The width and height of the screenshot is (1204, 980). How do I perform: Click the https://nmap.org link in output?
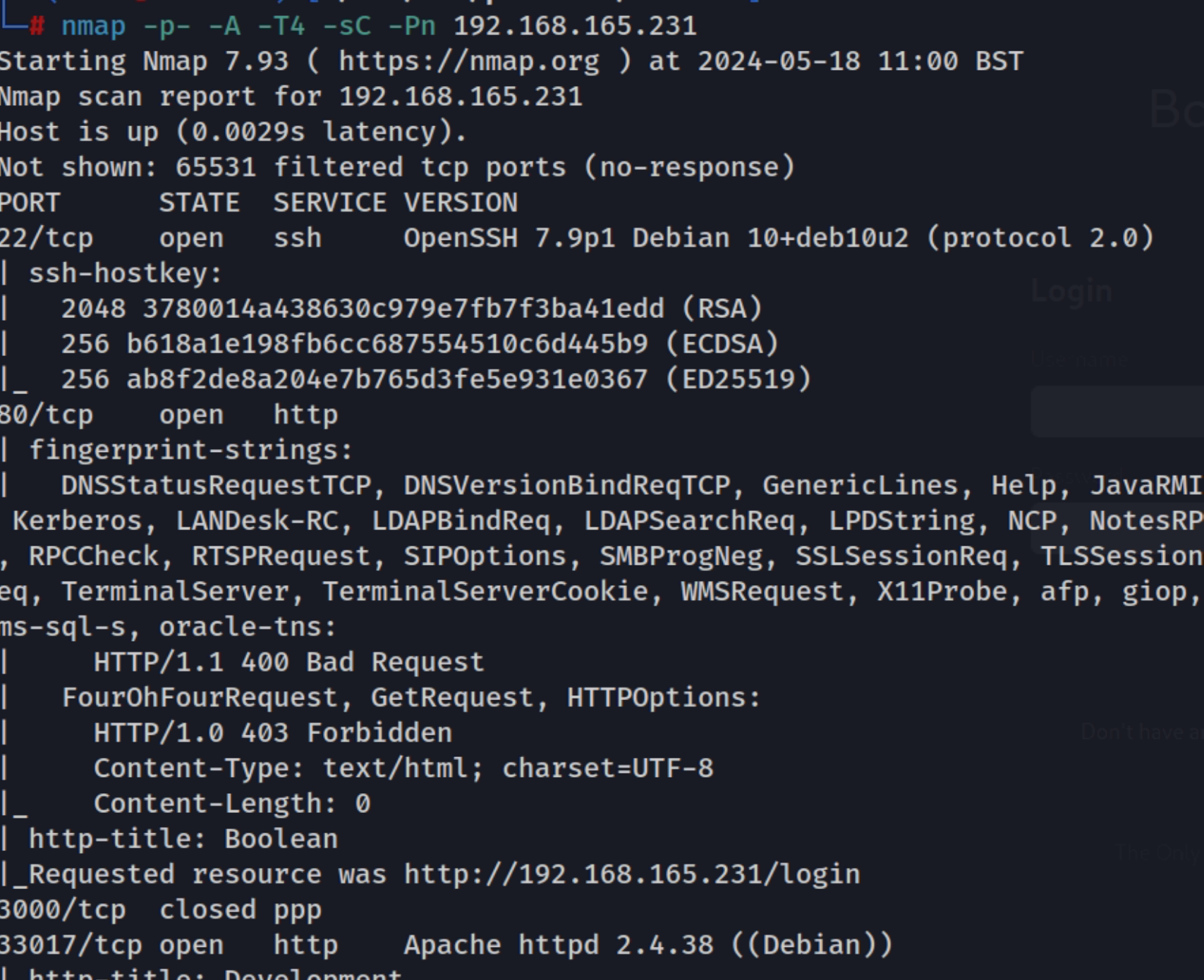click(469, 62)
